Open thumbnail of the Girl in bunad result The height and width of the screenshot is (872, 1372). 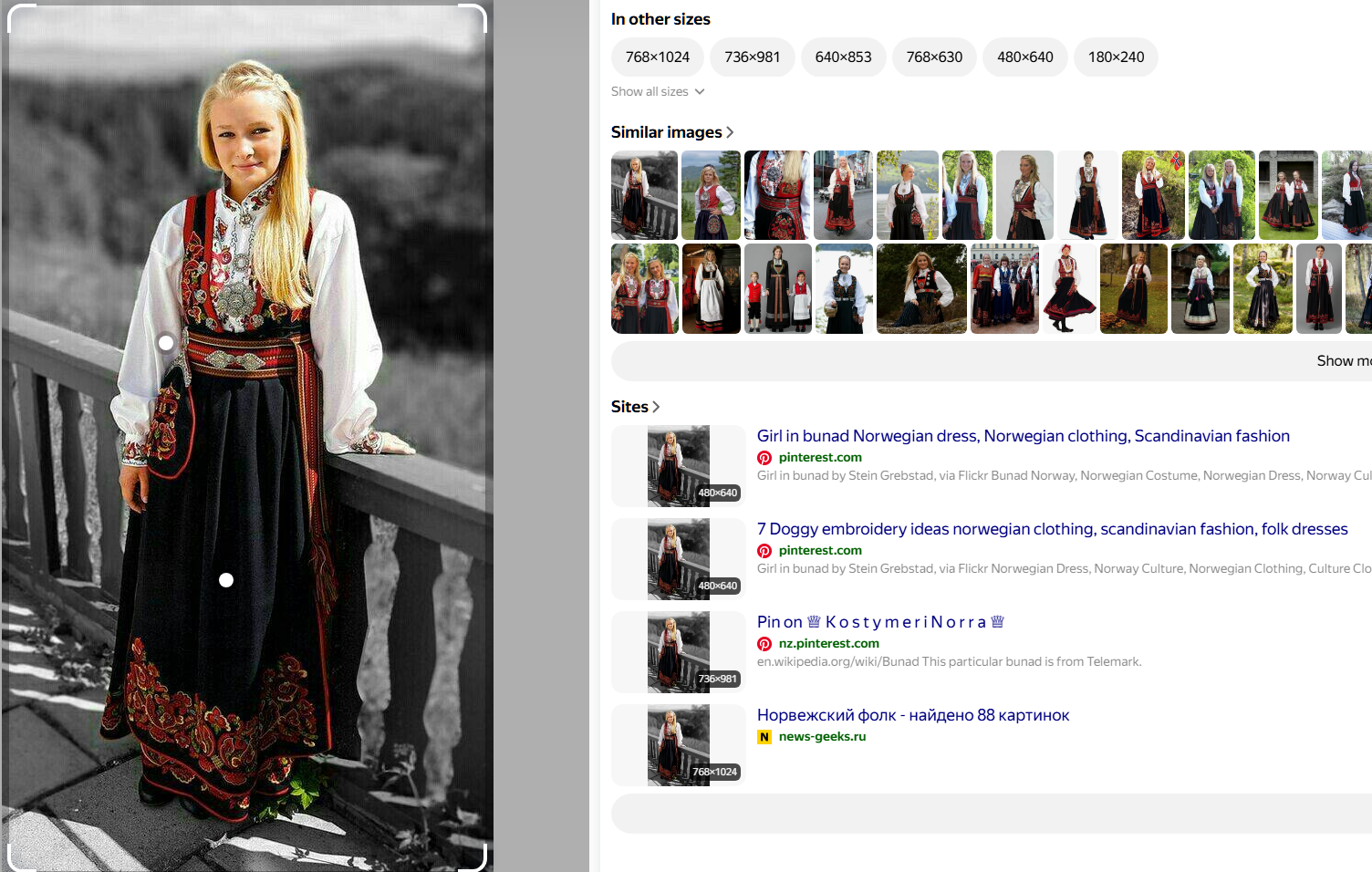click(679, 466)
